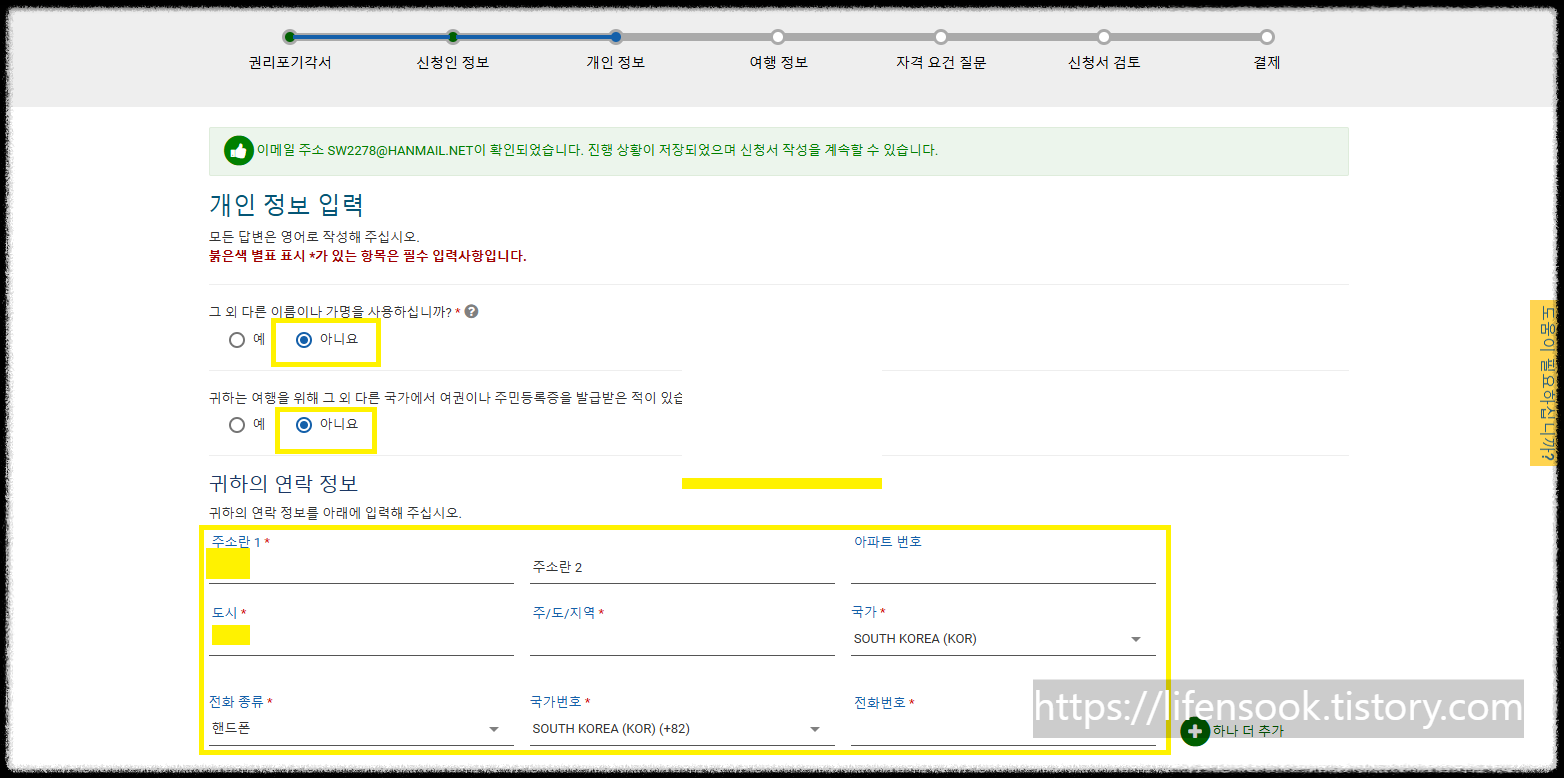Click the 자격 요건 질문 step circle
The width and height of the screenshot is (1564, 778).
[x=940, y=36]
